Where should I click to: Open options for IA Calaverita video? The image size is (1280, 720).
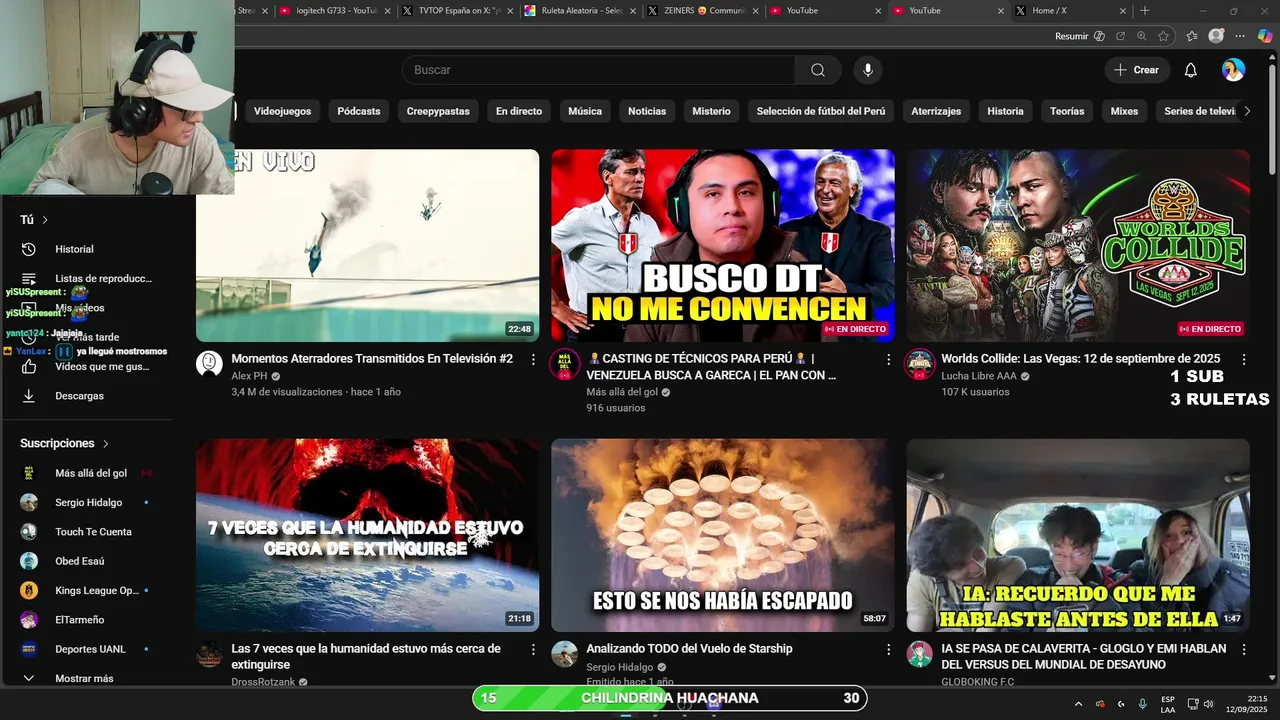pos(1243,649)
